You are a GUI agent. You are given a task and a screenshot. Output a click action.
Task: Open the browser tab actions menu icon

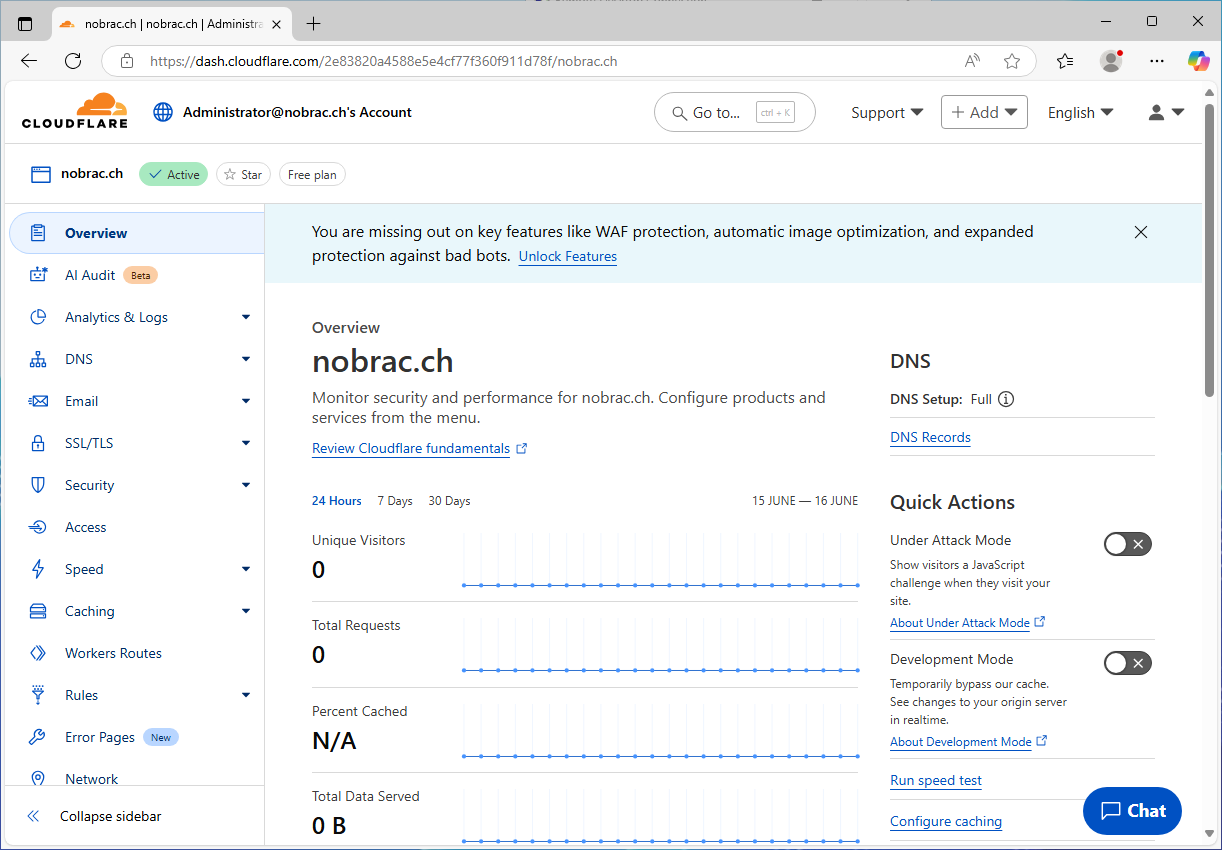click(x=25, y=23)
